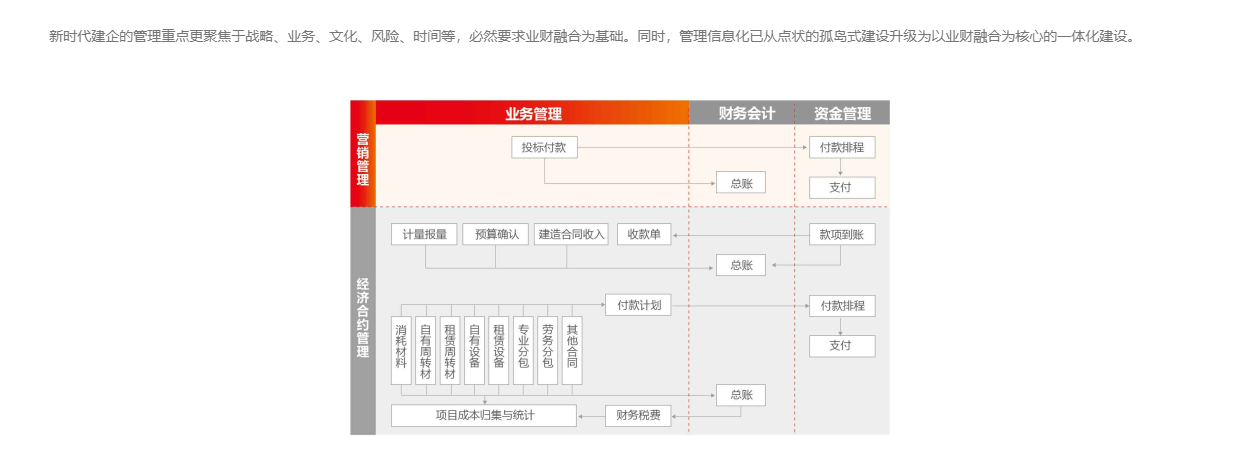Image resolution: width=1238 pixels, height=463 pixels.
Task: Click the 付款计划 box
Action: [638, 305]
